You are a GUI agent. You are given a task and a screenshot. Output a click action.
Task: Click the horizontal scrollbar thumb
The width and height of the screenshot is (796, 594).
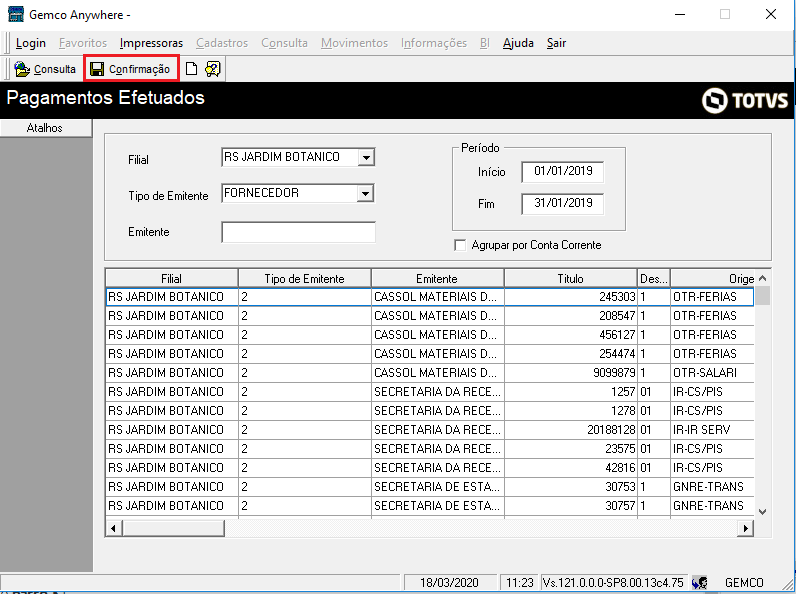pos(173,529)
